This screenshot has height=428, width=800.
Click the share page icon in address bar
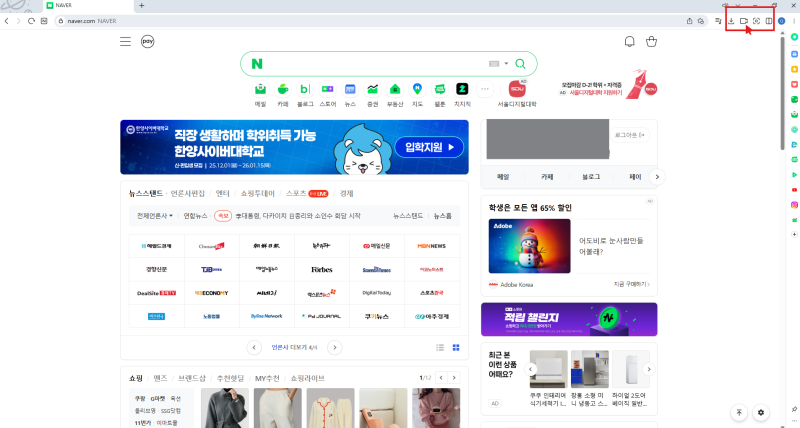[689, 21]
